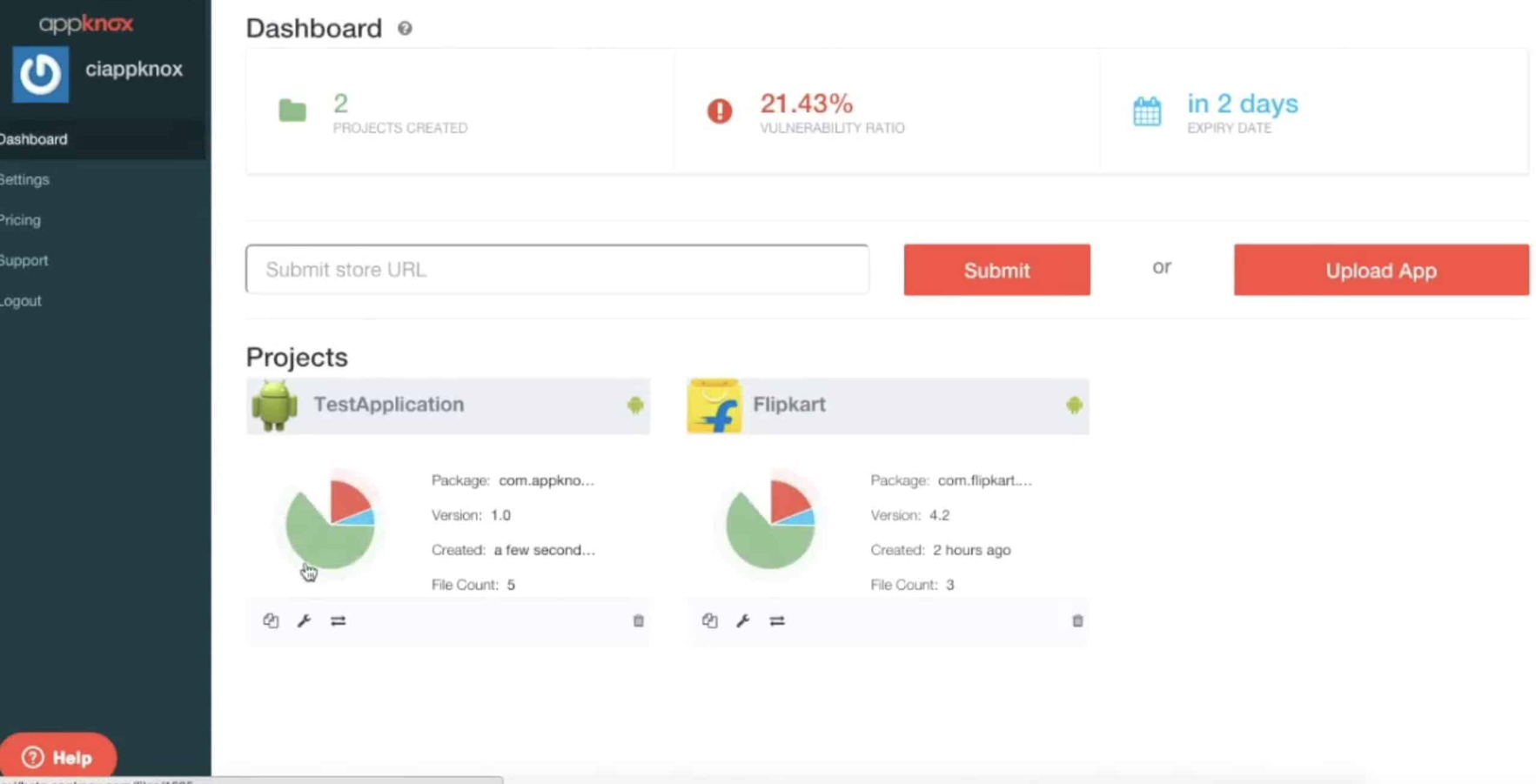This screenshot has height=784, width=1536.
Task: Delete Flipkart project using the trash icon
Action: (1077, 620)
